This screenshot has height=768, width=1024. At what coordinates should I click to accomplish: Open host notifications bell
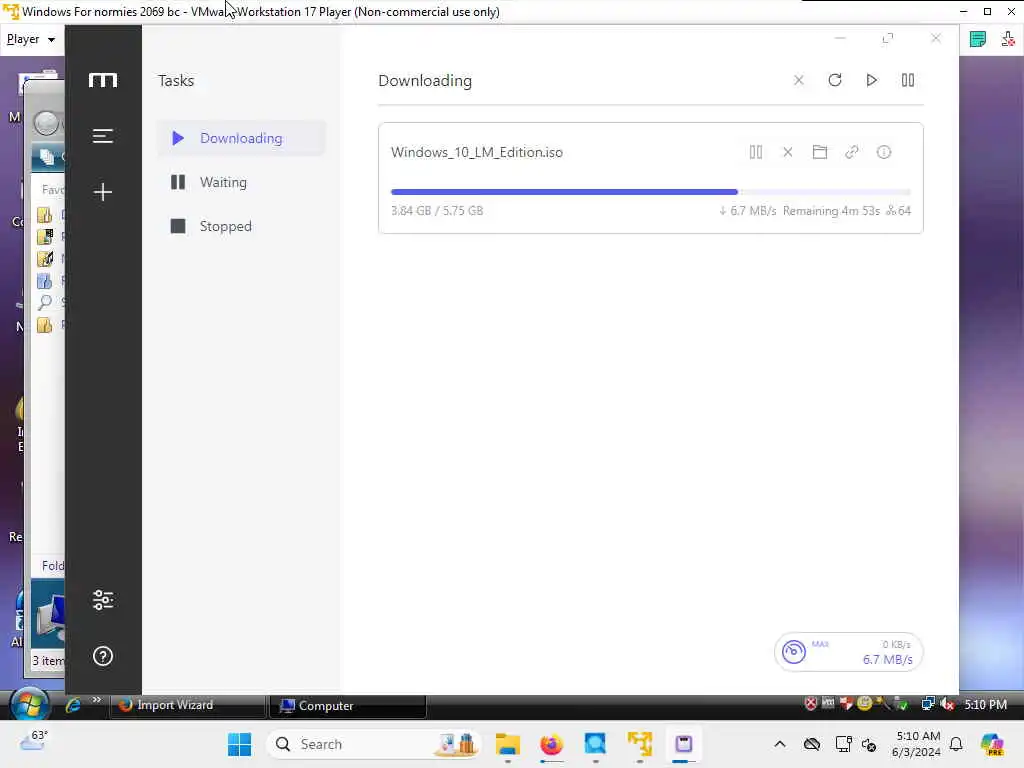(x=956, y=744)
